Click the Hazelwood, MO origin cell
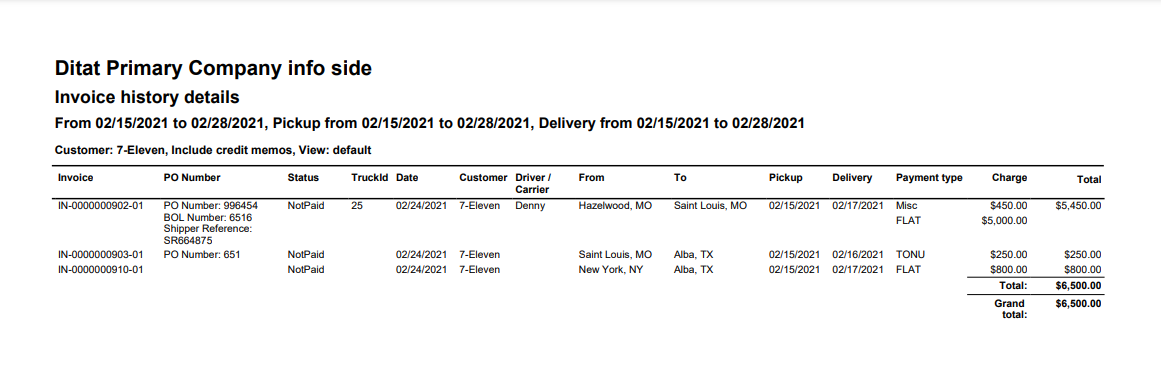 pos(615,206)
